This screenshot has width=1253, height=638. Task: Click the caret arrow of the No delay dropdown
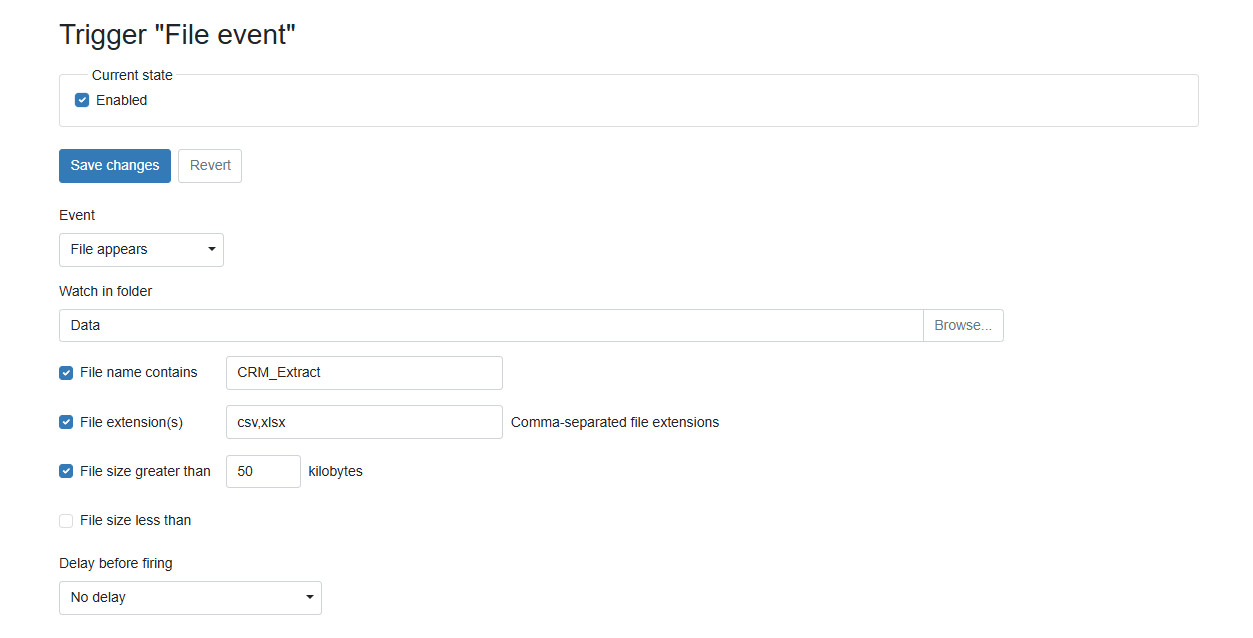(310, 598)
